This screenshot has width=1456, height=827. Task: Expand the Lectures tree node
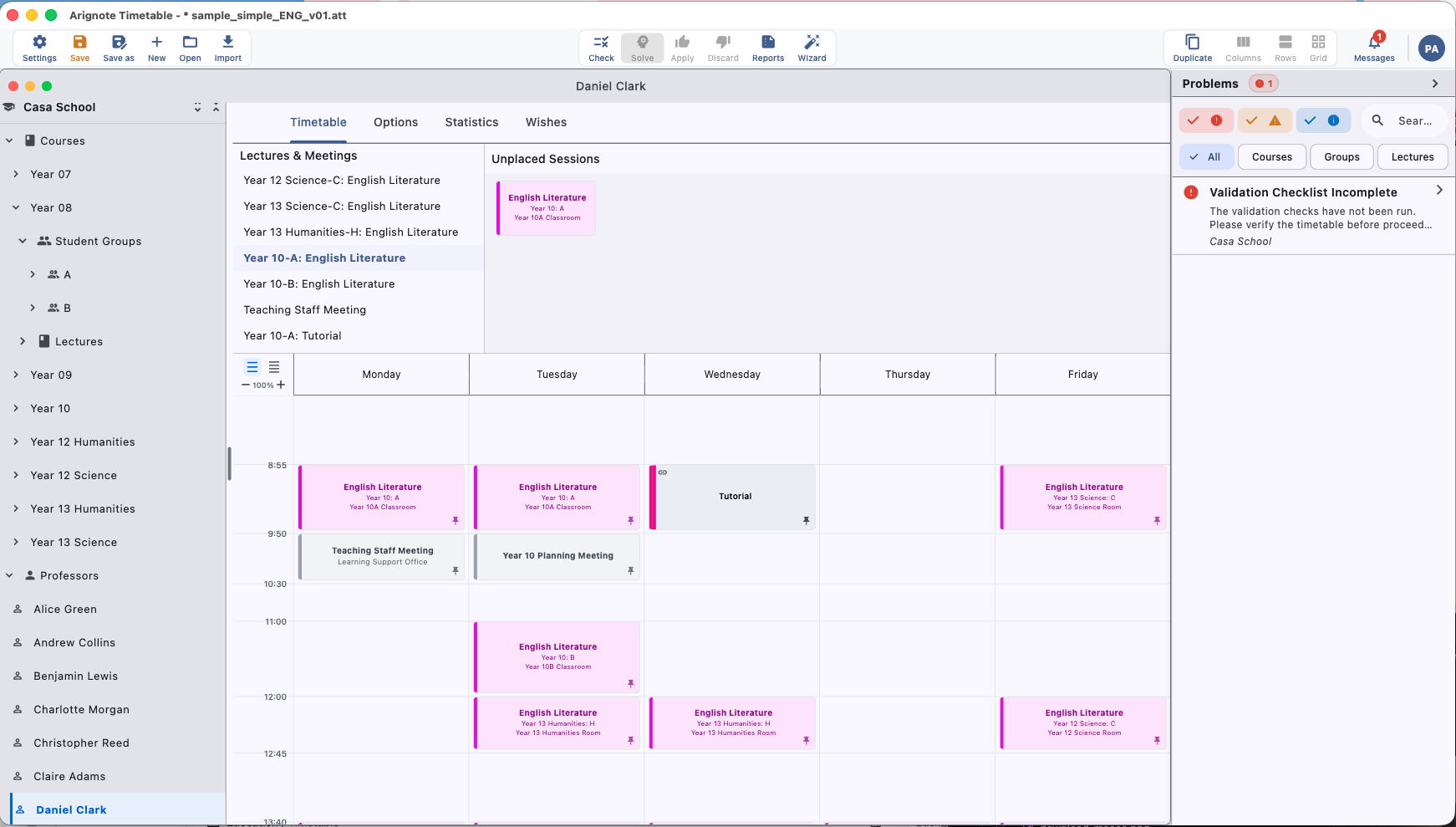click(23, 341)
